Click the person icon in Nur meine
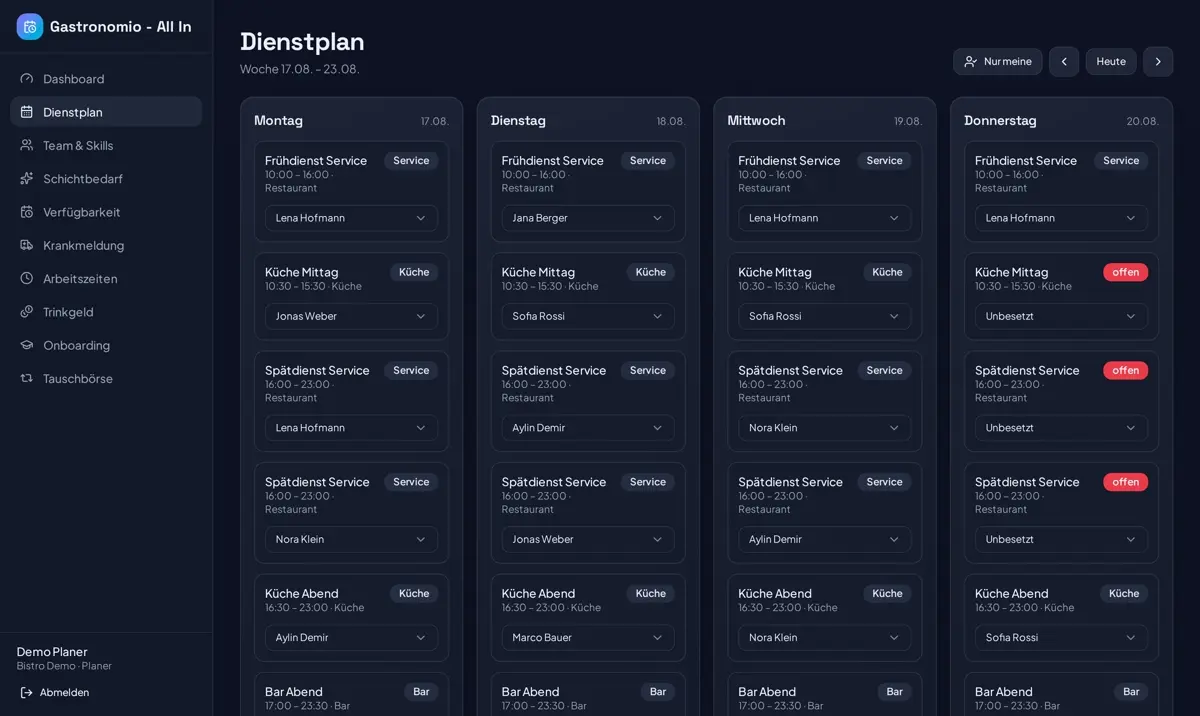Image resolution: width=1200 pixels, height=716 pixels. (970, 62)
